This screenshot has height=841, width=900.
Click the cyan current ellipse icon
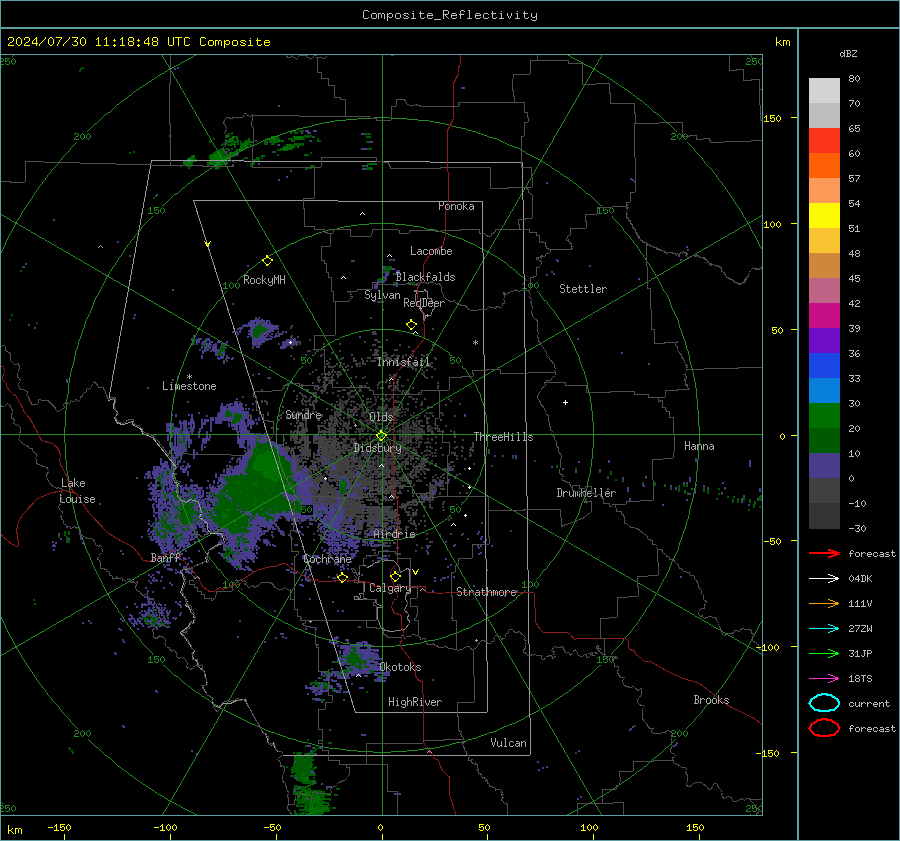pyautogui.click(x=824, y=703)
